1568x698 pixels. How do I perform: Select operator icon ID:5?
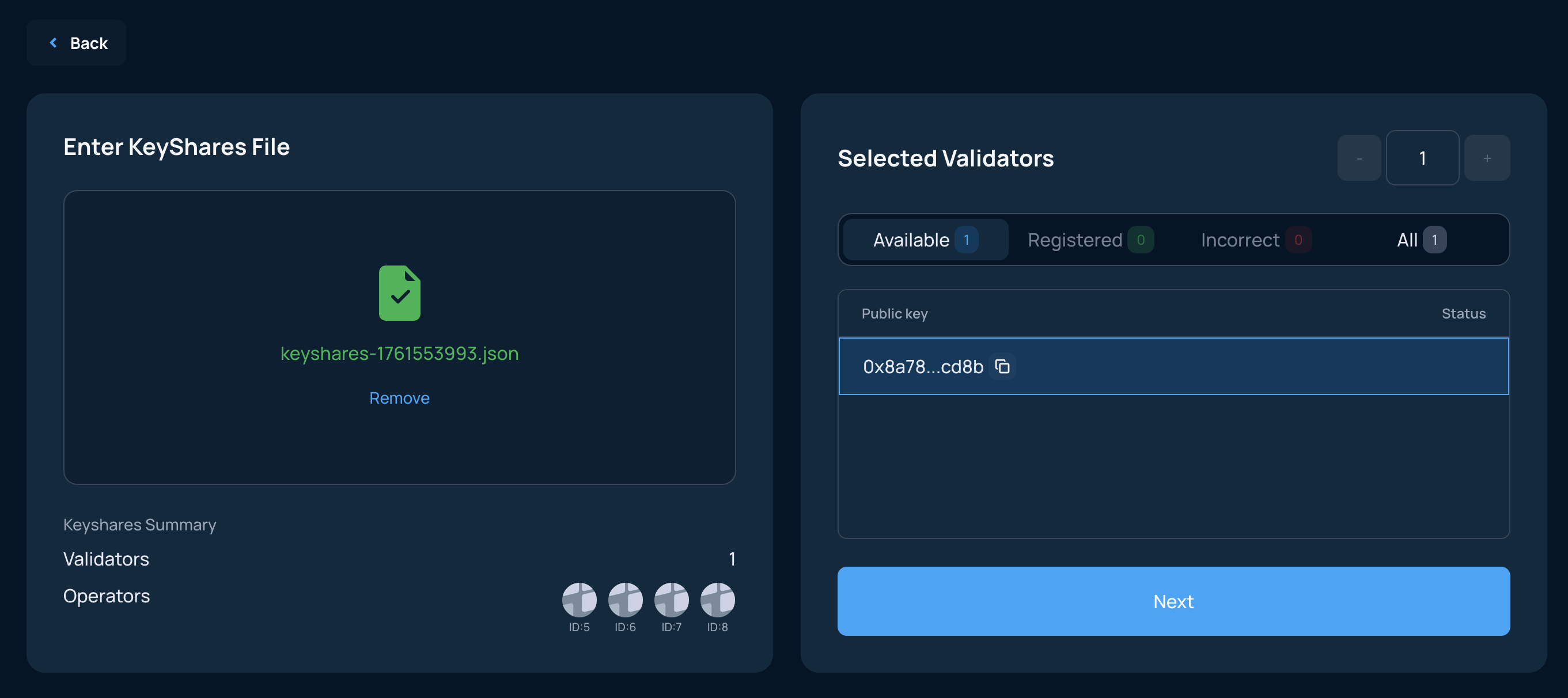pos(580,601)
